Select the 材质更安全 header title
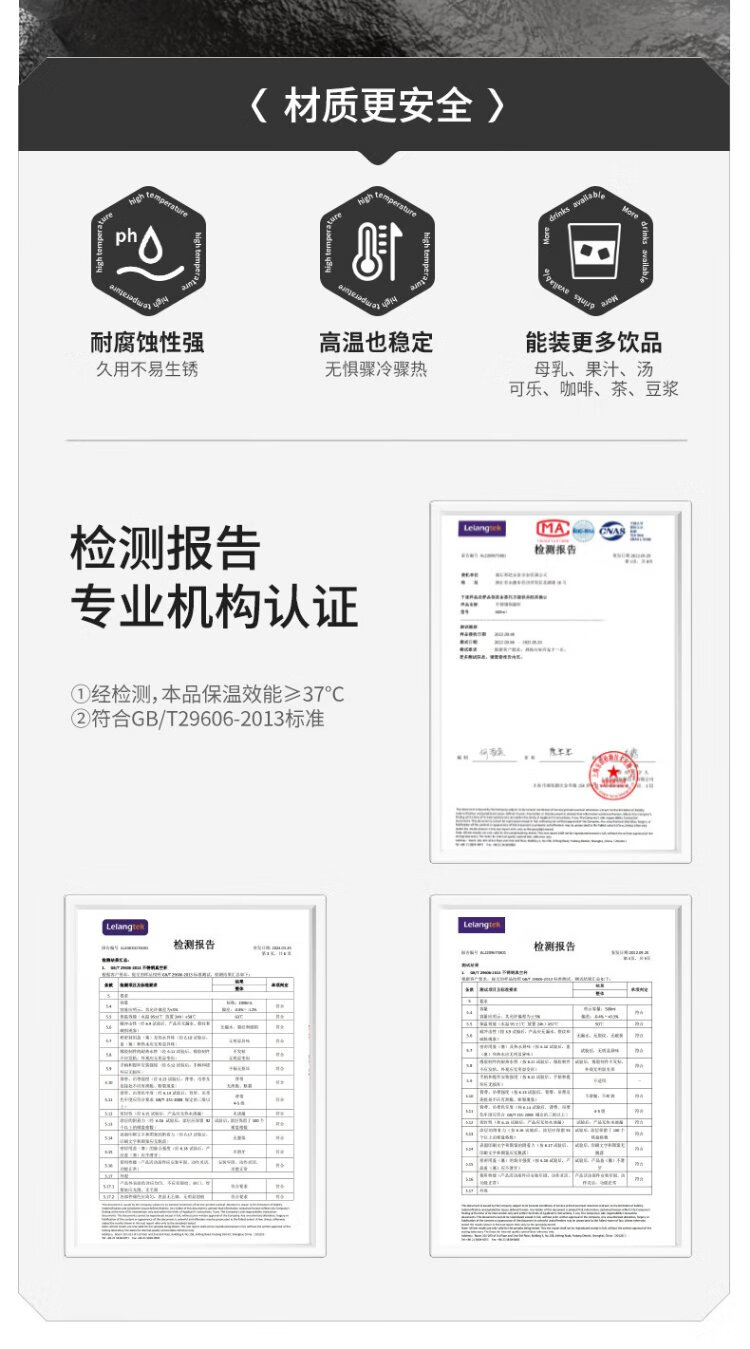The image size is (750, 1349). tap(376, 105)
